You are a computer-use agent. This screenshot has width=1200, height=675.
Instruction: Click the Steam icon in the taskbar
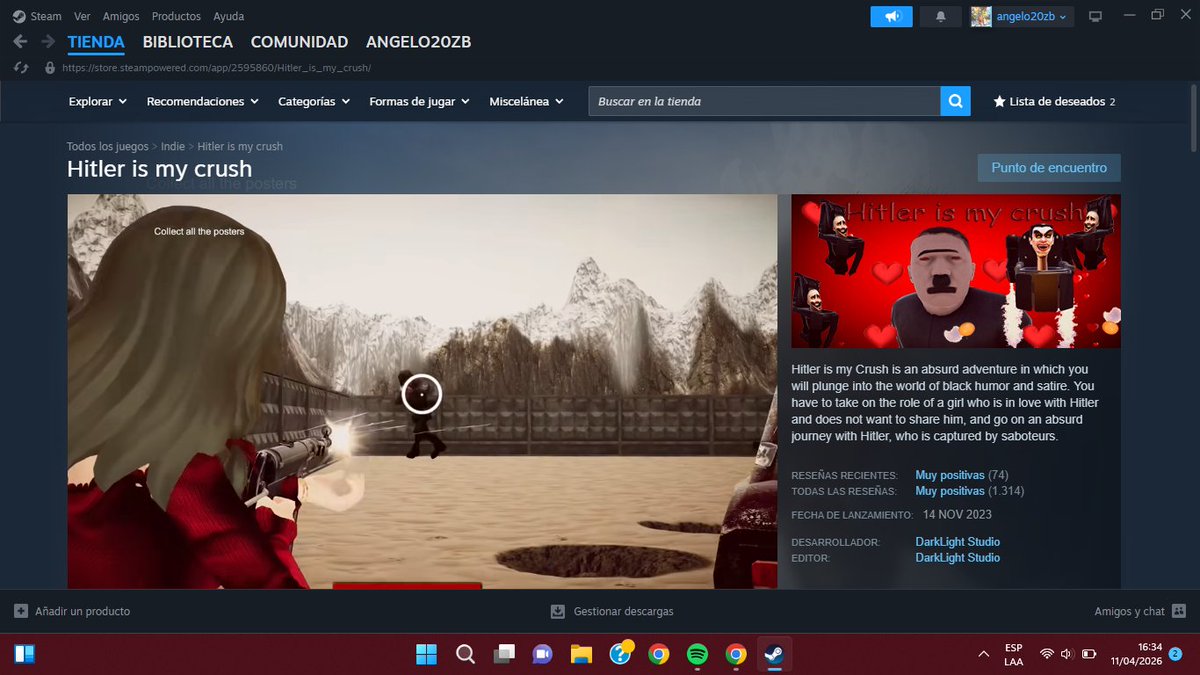pyautogui.click(x=774, y=654)
